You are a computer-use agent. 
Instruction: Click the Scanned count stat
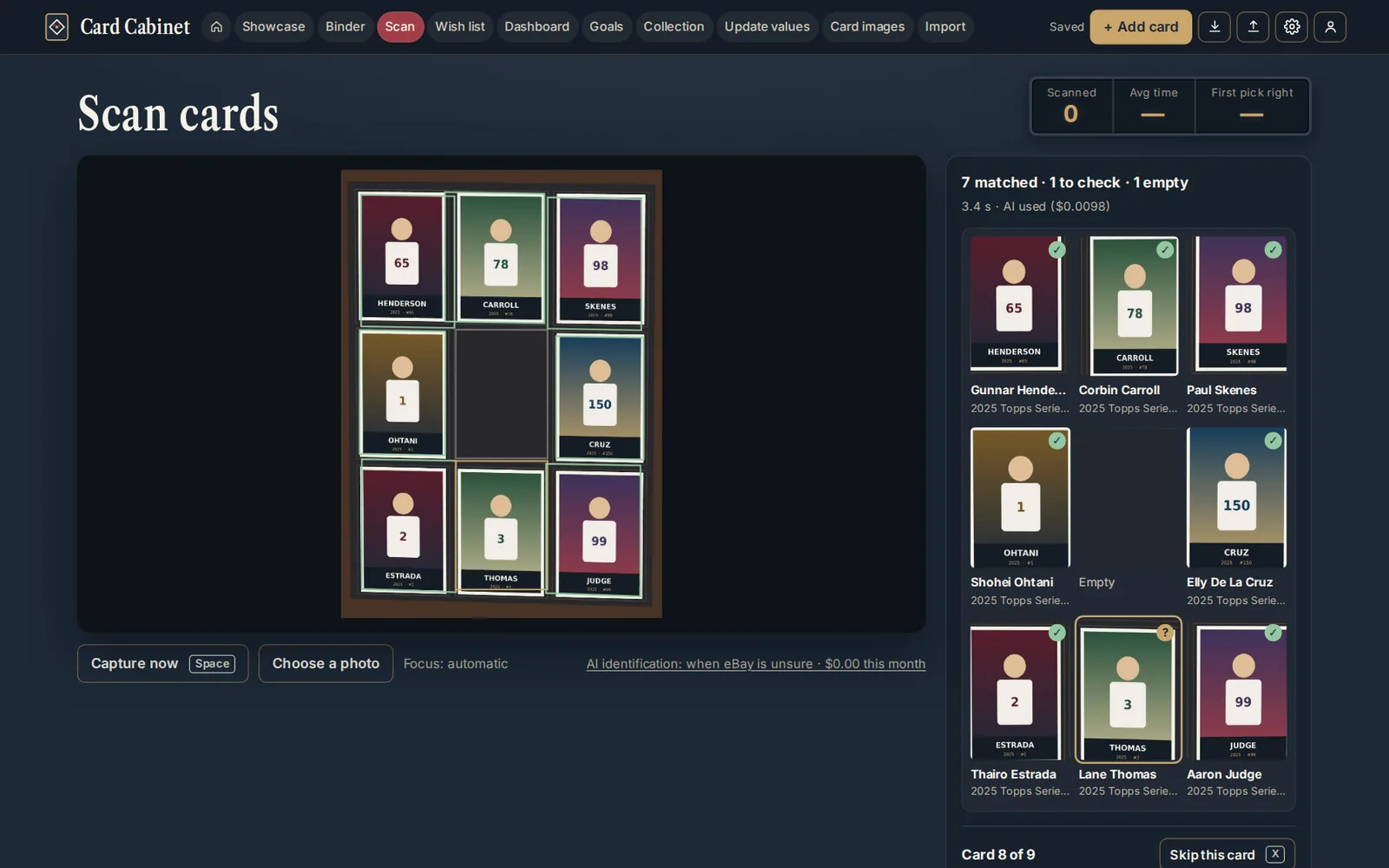pyautogui.click(x=1071, y=106)
